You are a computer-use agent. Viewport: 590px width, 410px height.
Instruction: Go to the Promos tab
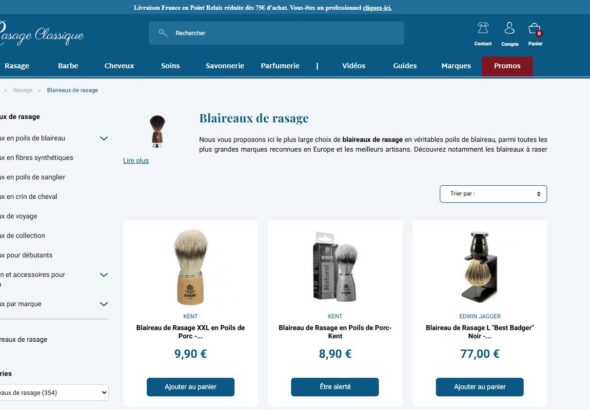pos(507,66)
